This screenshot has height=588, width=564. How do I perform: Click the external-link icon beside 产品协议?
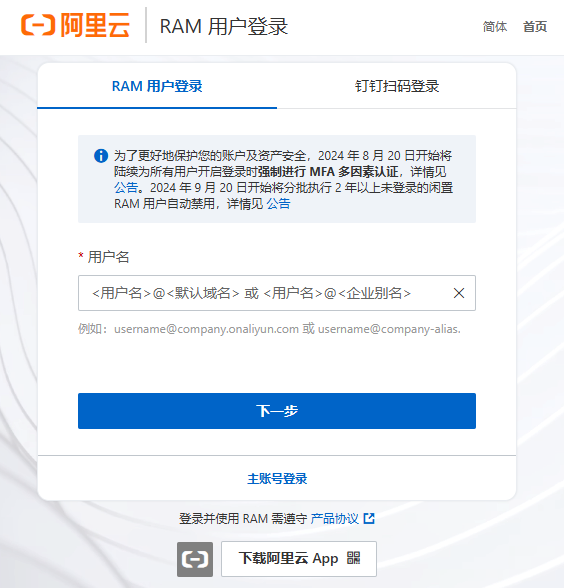[x=369, y=519]
